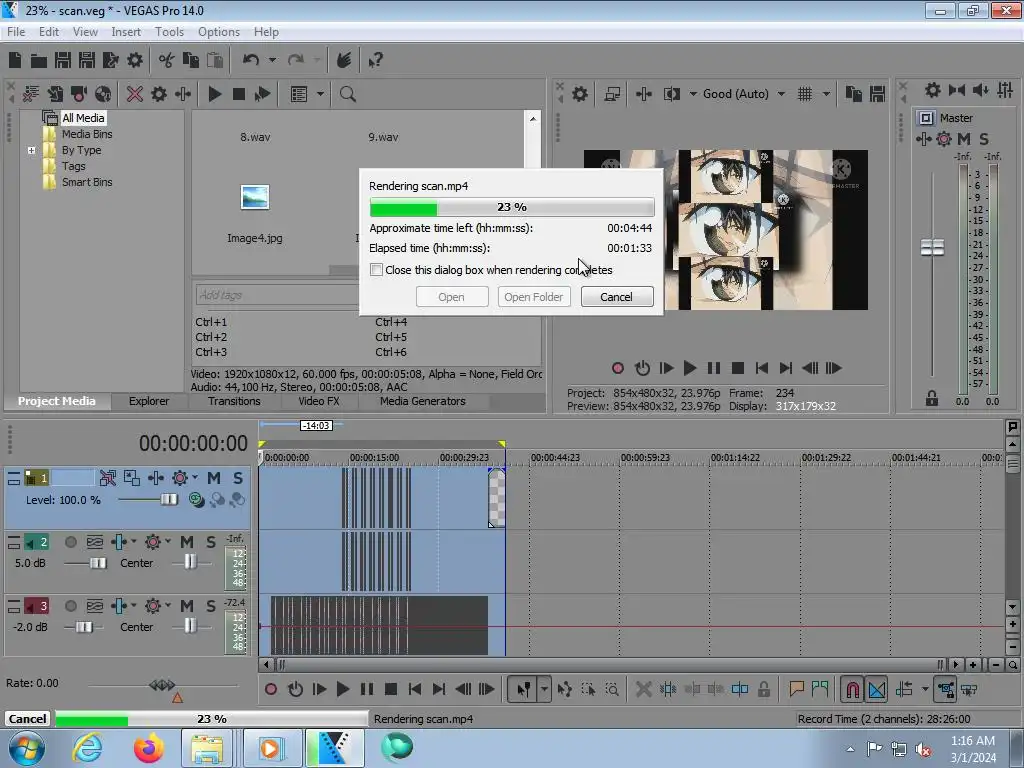Open Split Screen View dropdown in preview
This screenshot has width=1024, height=768.
[x=693, y=94]
